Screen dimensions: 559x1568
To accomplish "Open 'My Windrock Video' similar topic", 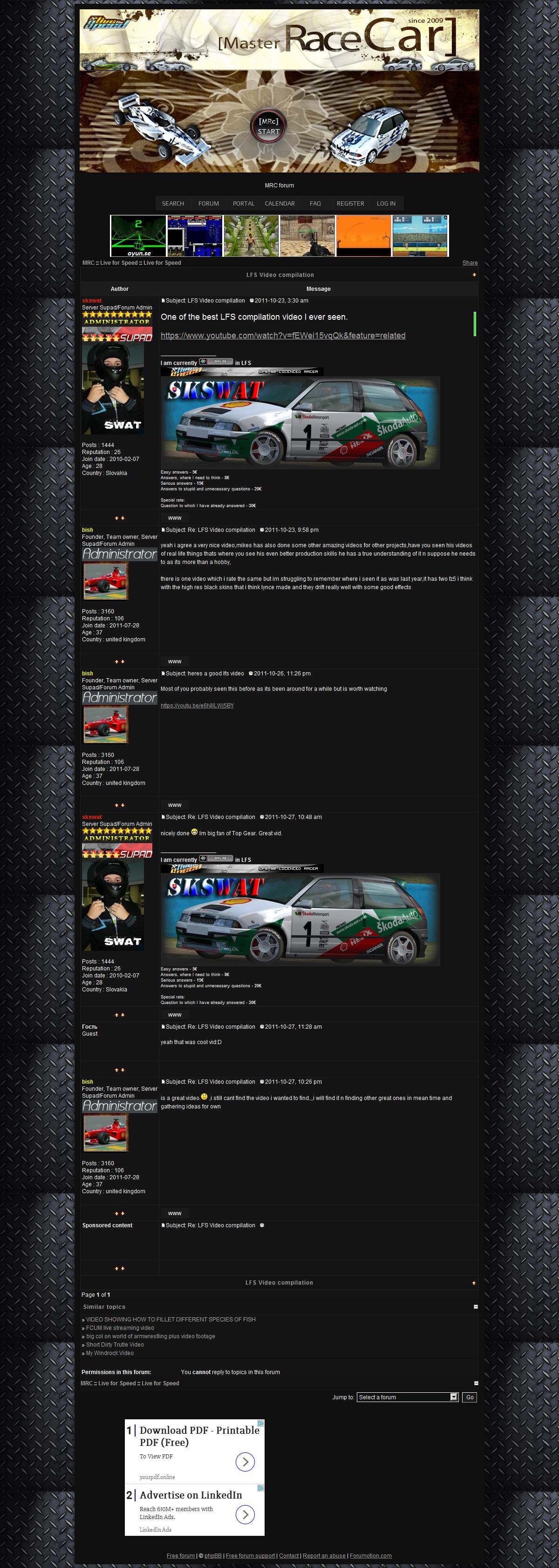I will (109, 1353).
